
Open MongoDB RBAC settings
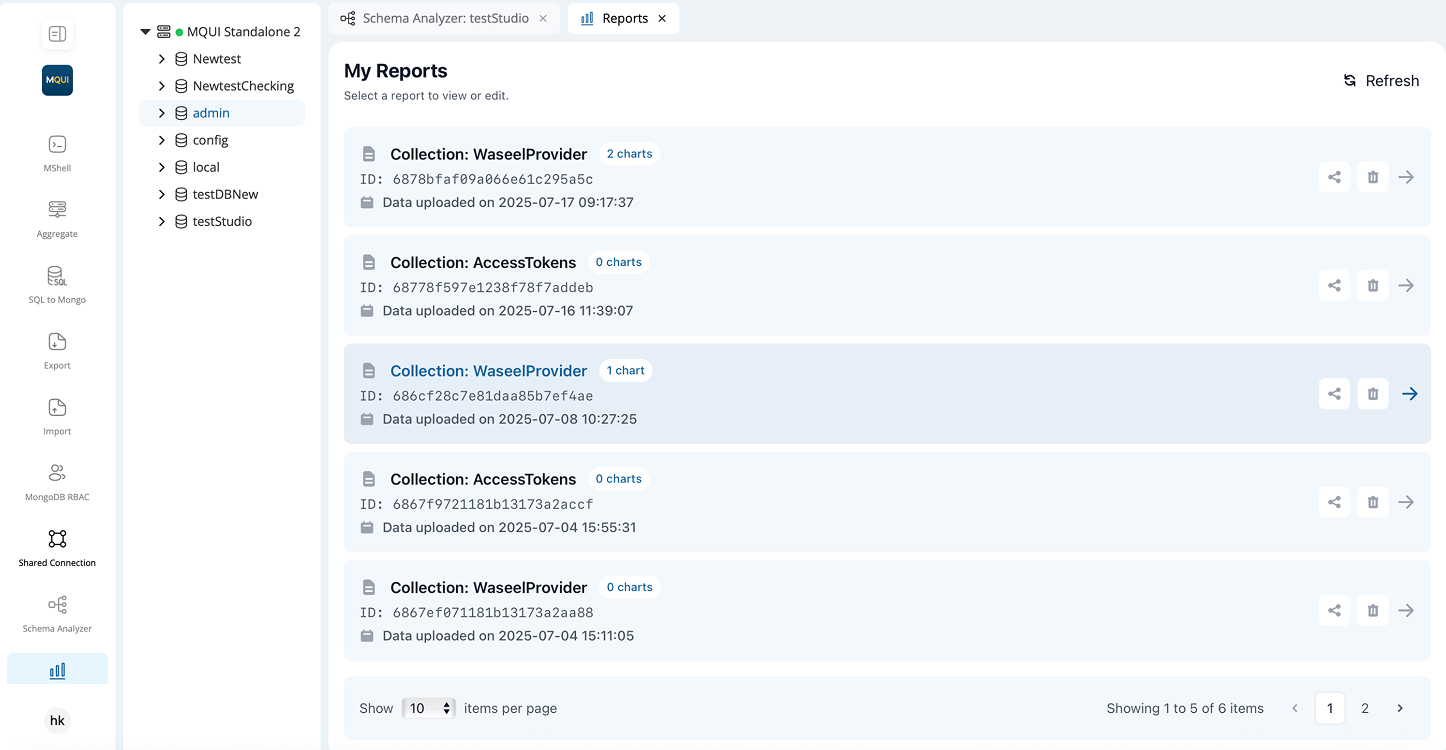(57, 479)
